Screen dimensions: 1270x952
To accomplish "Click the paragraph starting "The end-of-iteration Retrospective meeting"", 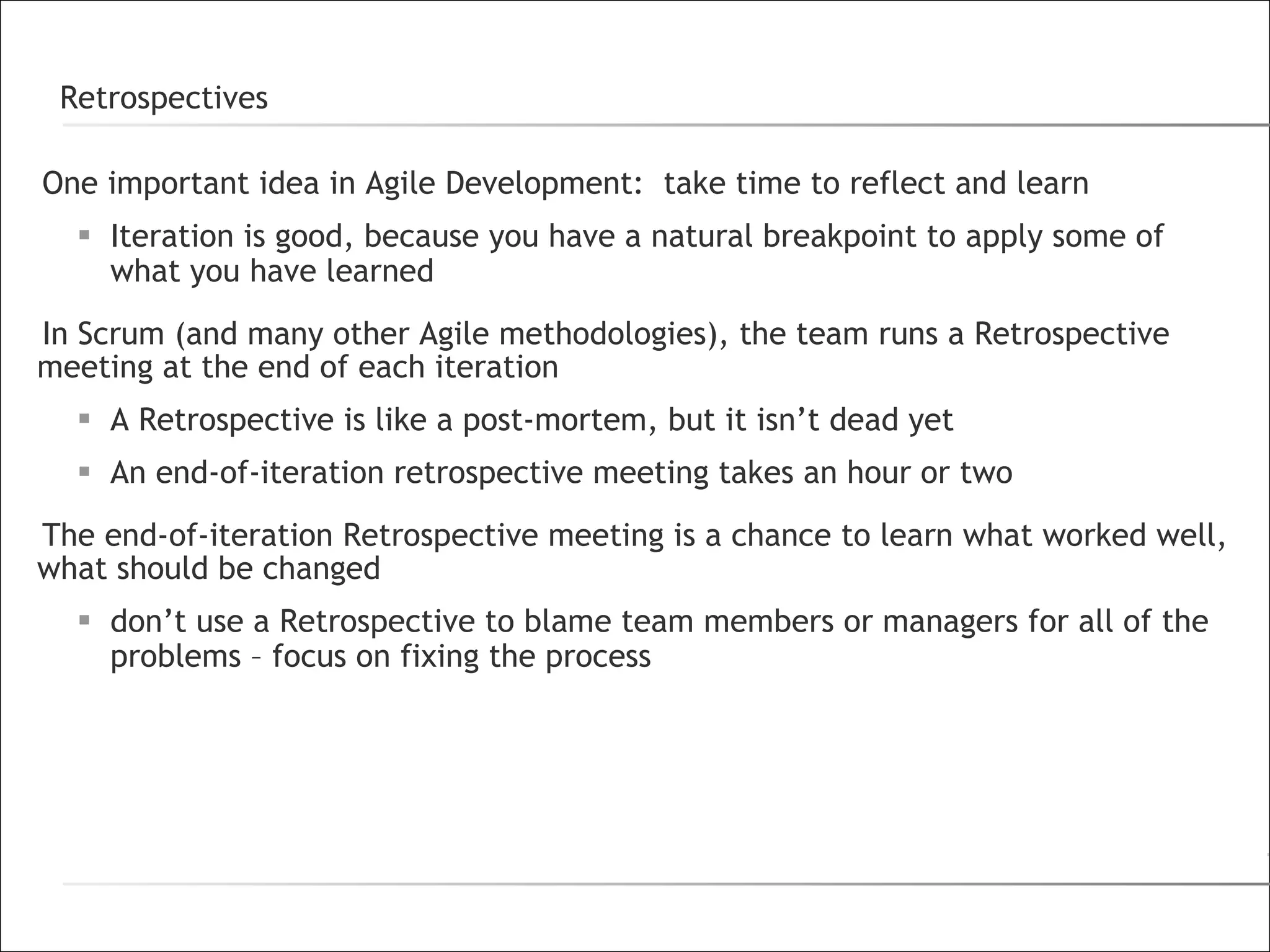I will [633, 535].
